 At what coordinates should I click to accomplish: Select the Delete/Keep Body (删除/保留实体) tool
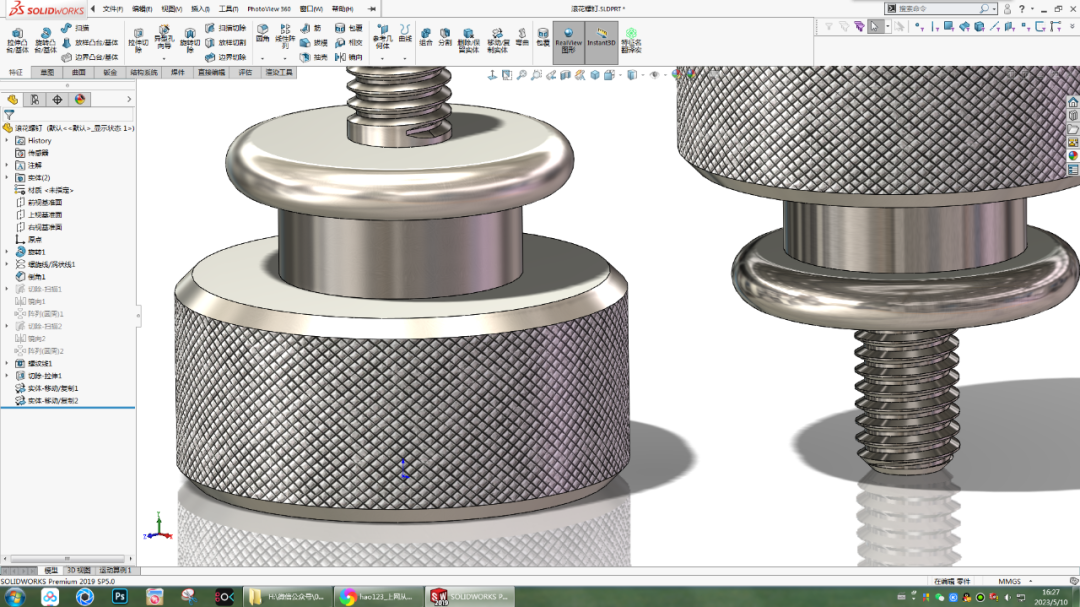[x=468, y=41]
